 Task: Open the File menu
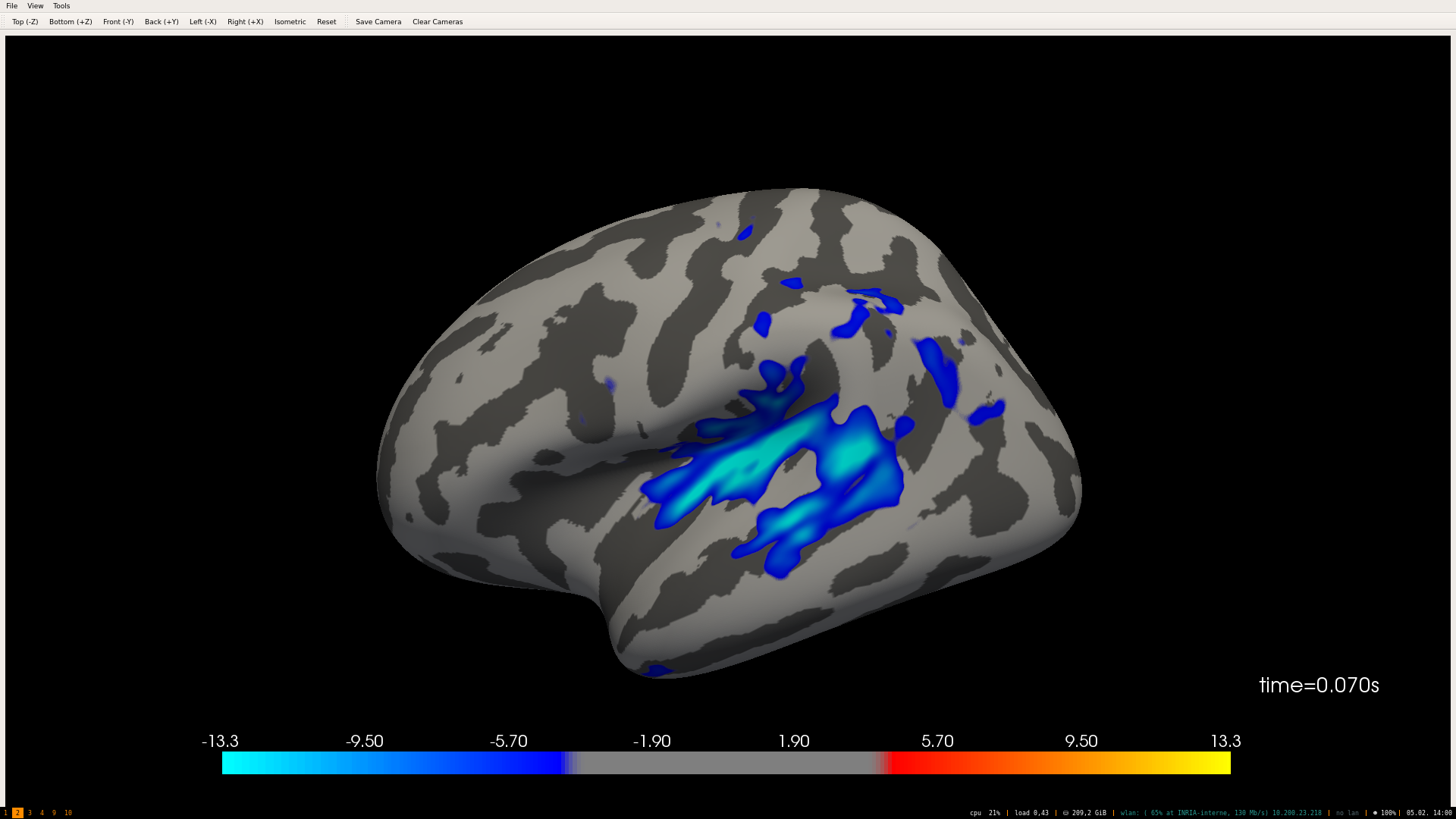[12, 6]
